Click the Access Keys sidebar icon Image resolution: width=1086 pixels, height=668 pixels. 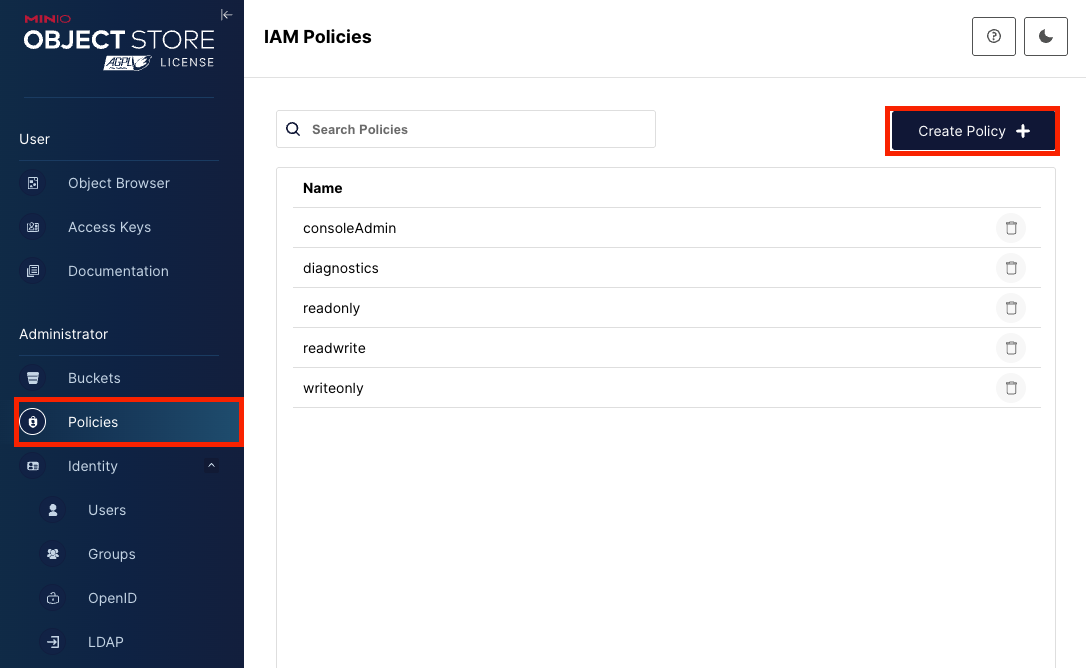[x=33, y=227]
